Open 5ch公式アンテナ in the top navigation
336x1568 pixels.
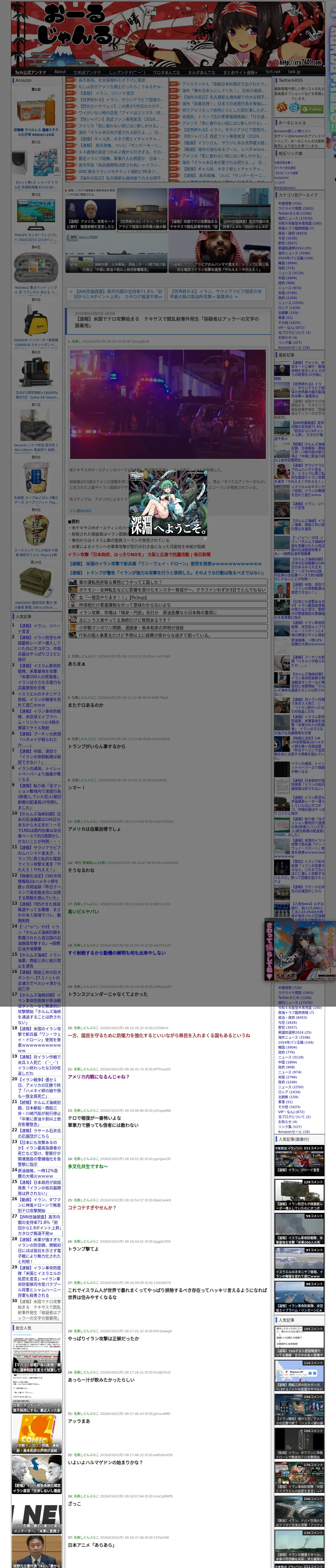(31, 72)
